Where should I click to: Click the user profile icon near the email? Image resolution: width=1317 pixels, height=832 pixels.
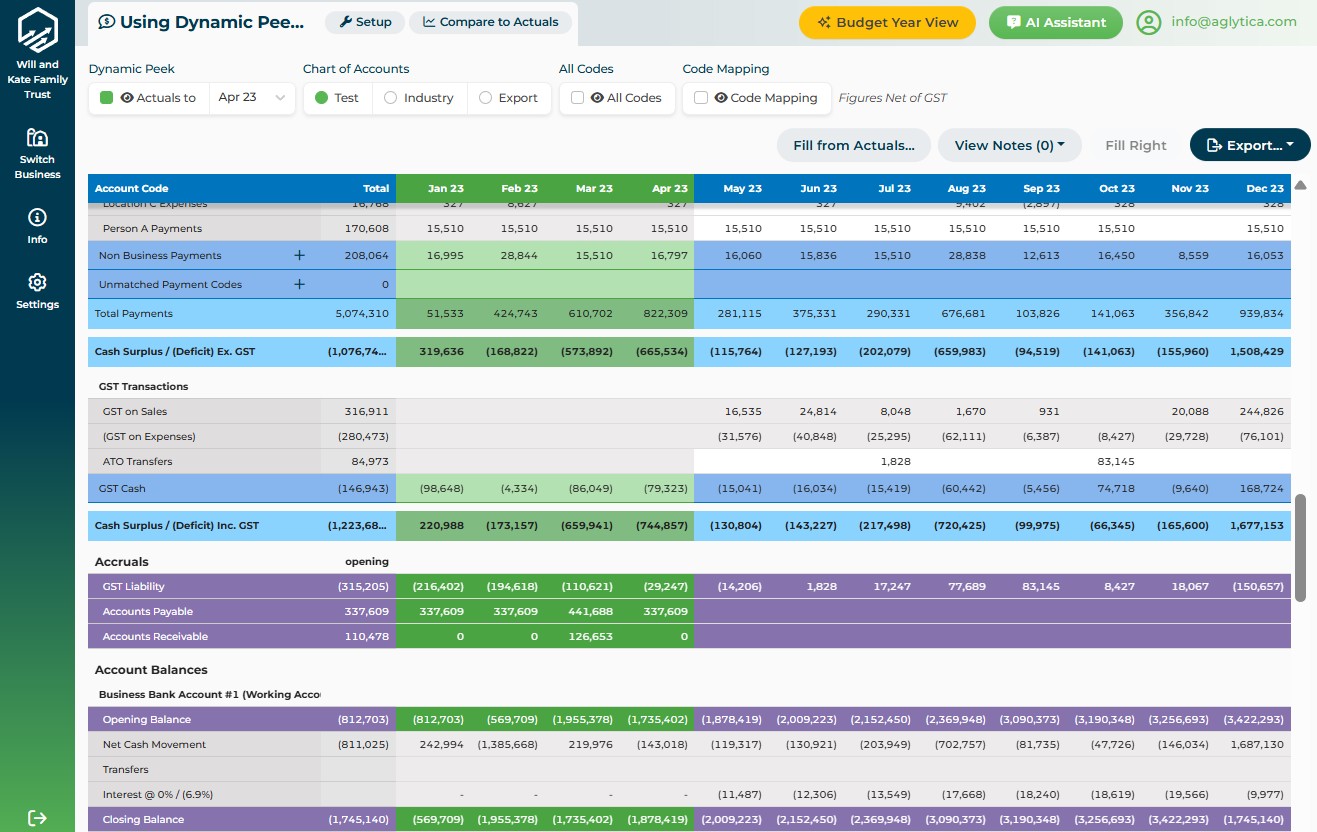[1148, 21]
